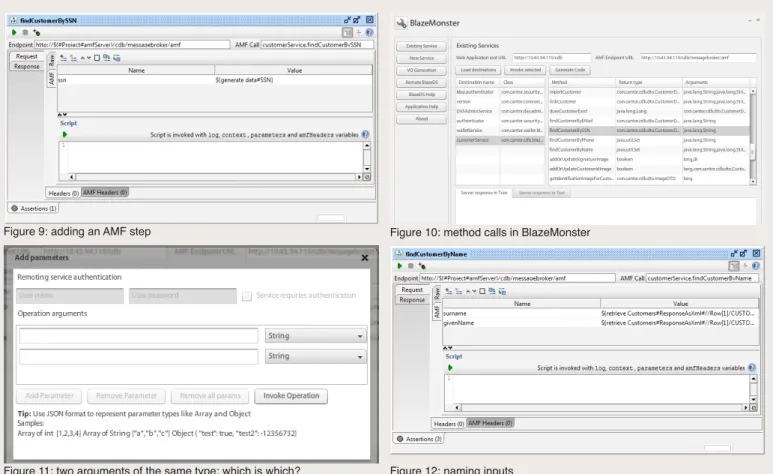The width and height of the screenshot is (773, 474).
Task: Run script green arrow in findCustomerBySSN Script section
Action: click(x=65, y=134)
